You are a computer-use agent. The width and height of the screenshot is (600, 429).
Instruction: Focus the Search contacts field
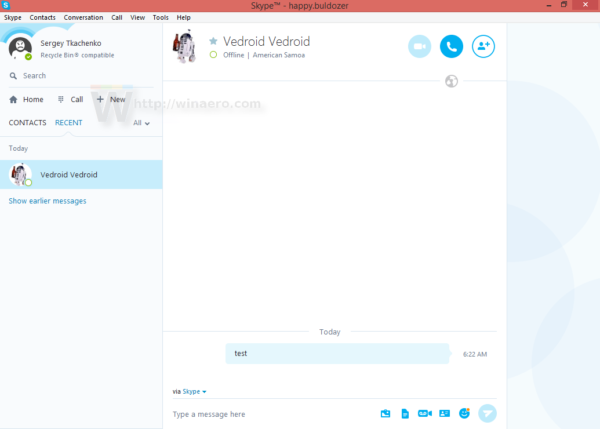tap(80, 76)
